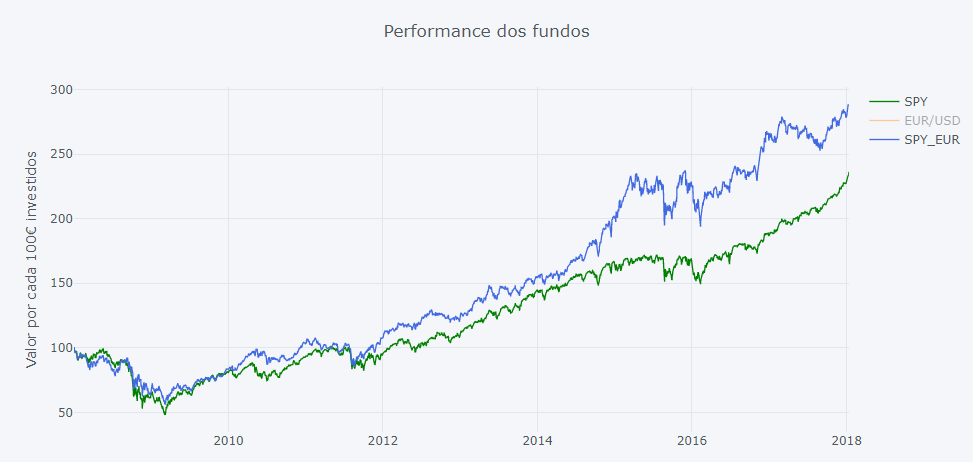Image resolution: width=973 pixels, height=462 pixels.
Task: Toggle the SPY trace in legend
Action: coord(915,102)
